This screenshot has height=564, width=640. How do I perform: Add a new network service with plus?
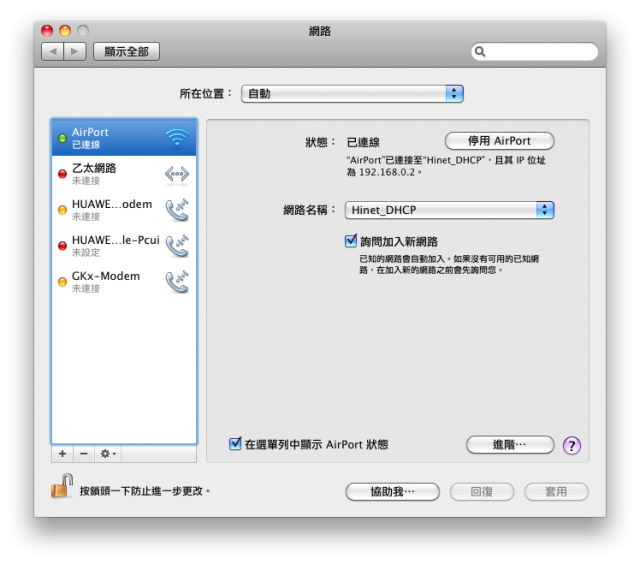click(62, 454)
